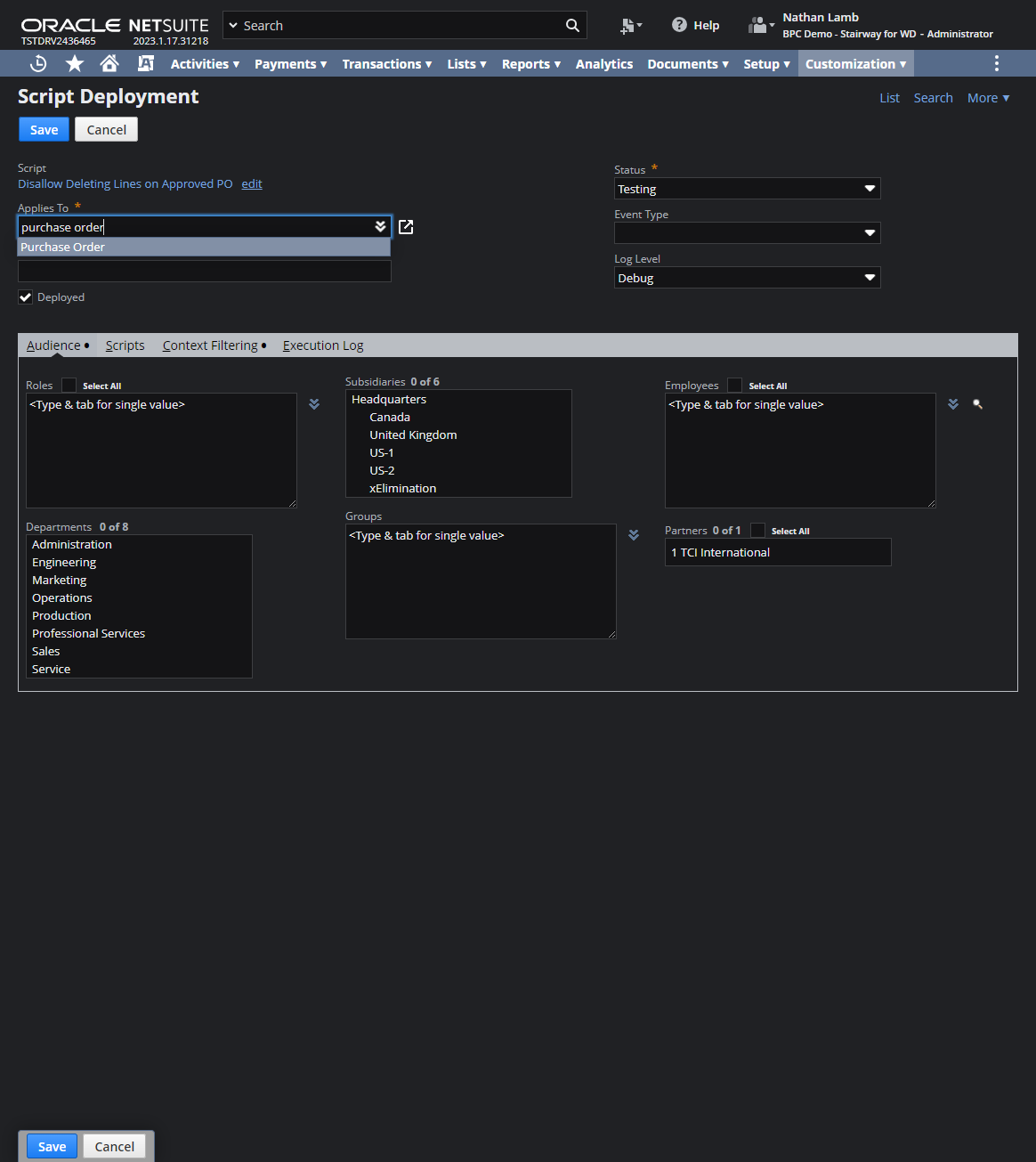Click the top Cancel button
1036x1162 pixels.
tap(107, 129)
